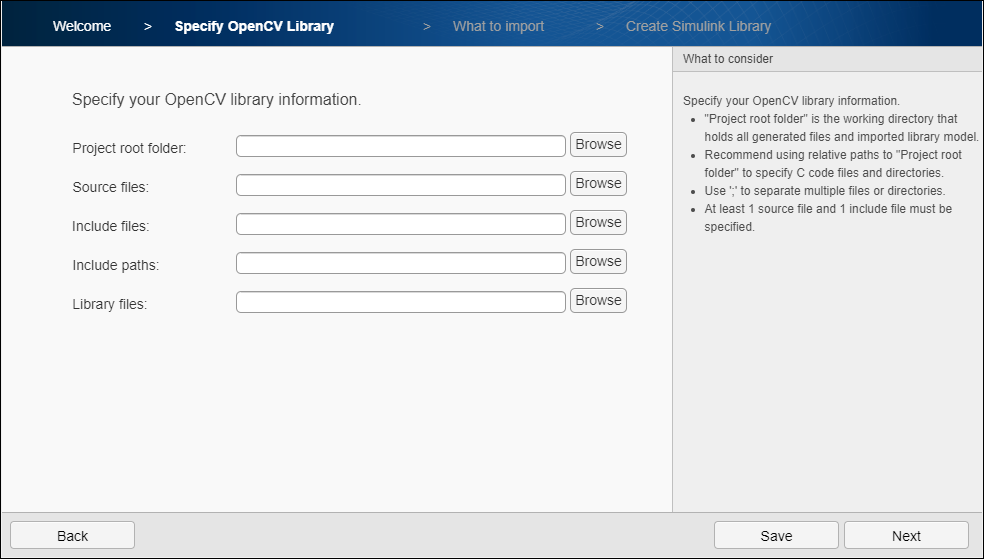Viewport: 984px width, 559px height.
Task: Save the current library settings
Action: (776, 536)
